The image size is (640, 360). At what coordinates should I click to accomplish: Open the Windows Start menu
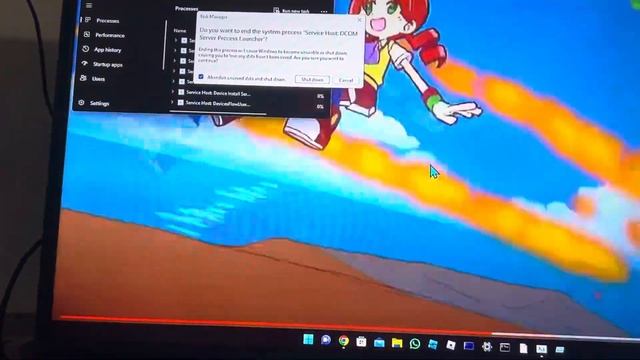click(x=308, y=339)
